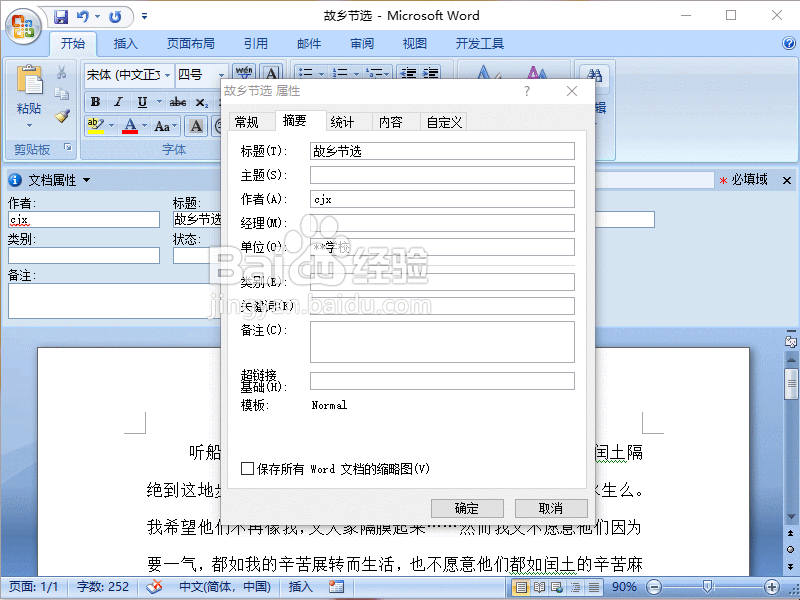Click the Cut scissors icon

62,72
